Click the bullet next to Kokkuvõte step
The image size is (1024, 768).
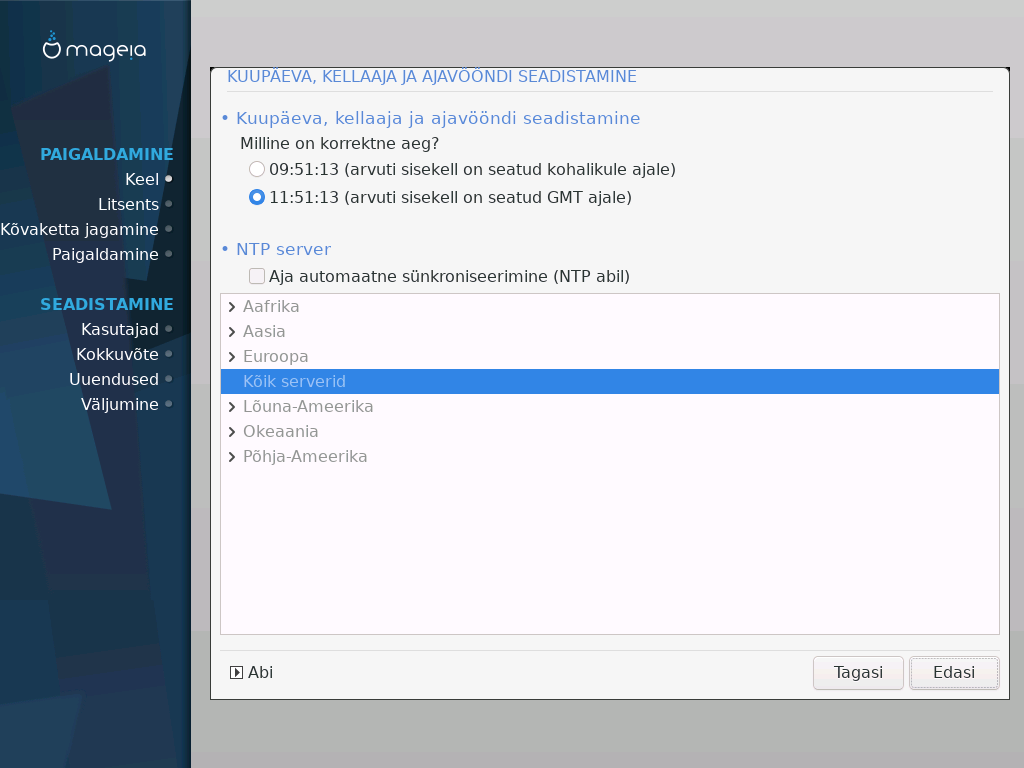pos(168,354)
